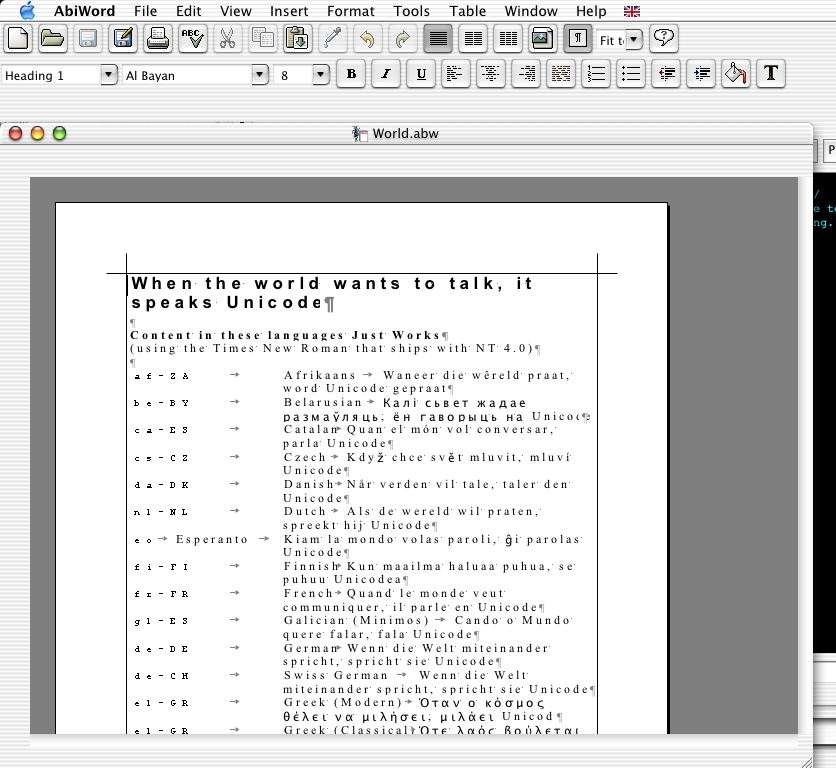Toggle italic formatting
Screen dimensions: 836x768
tap(385, 74)
